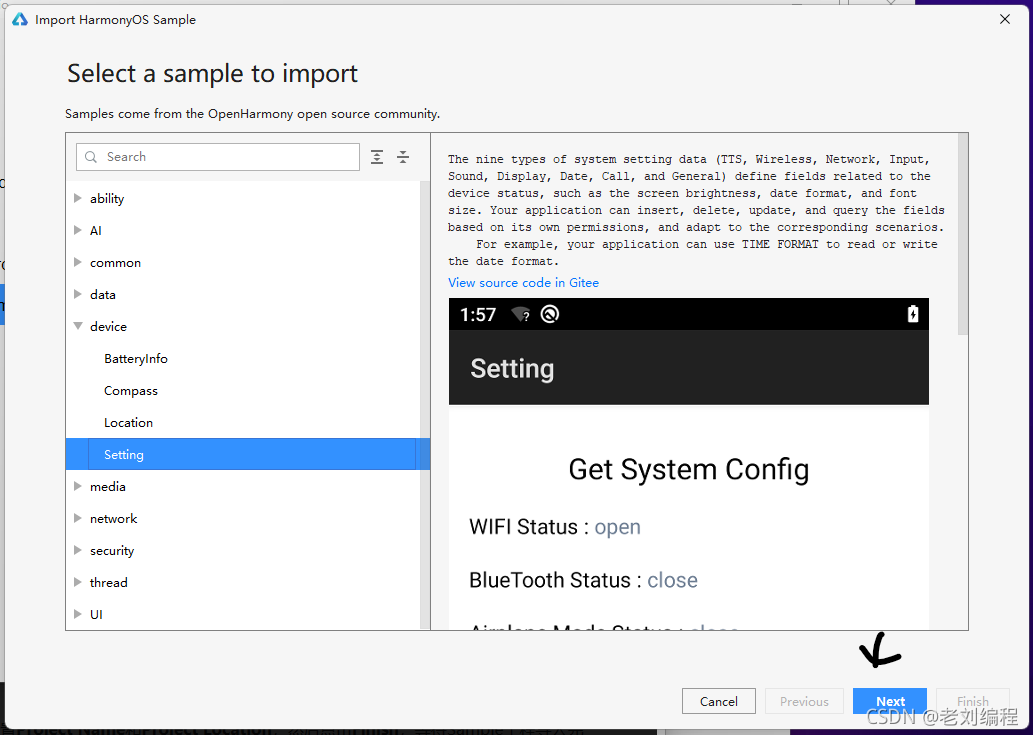1033x735 pixels.
Task: Click the wifi icon in preview status bar
Action: [520, 314]
